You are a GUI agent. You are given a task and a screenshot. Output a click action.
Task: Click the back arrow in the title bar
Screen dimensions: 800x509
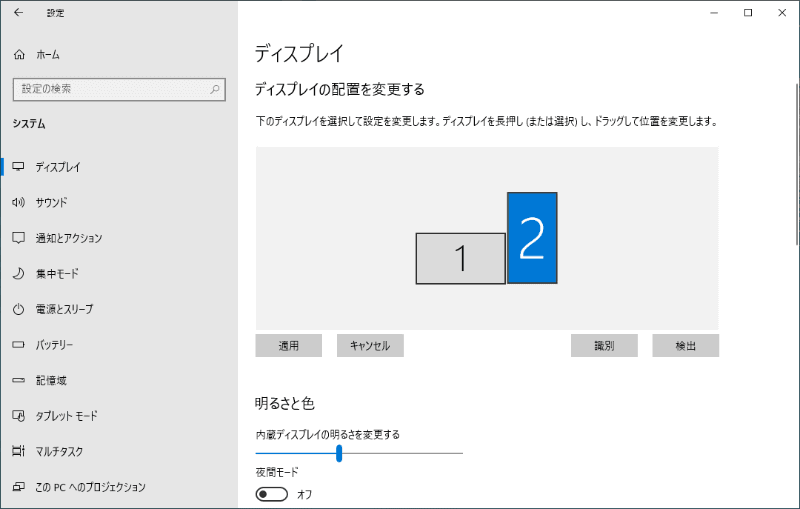click(18, 13)
